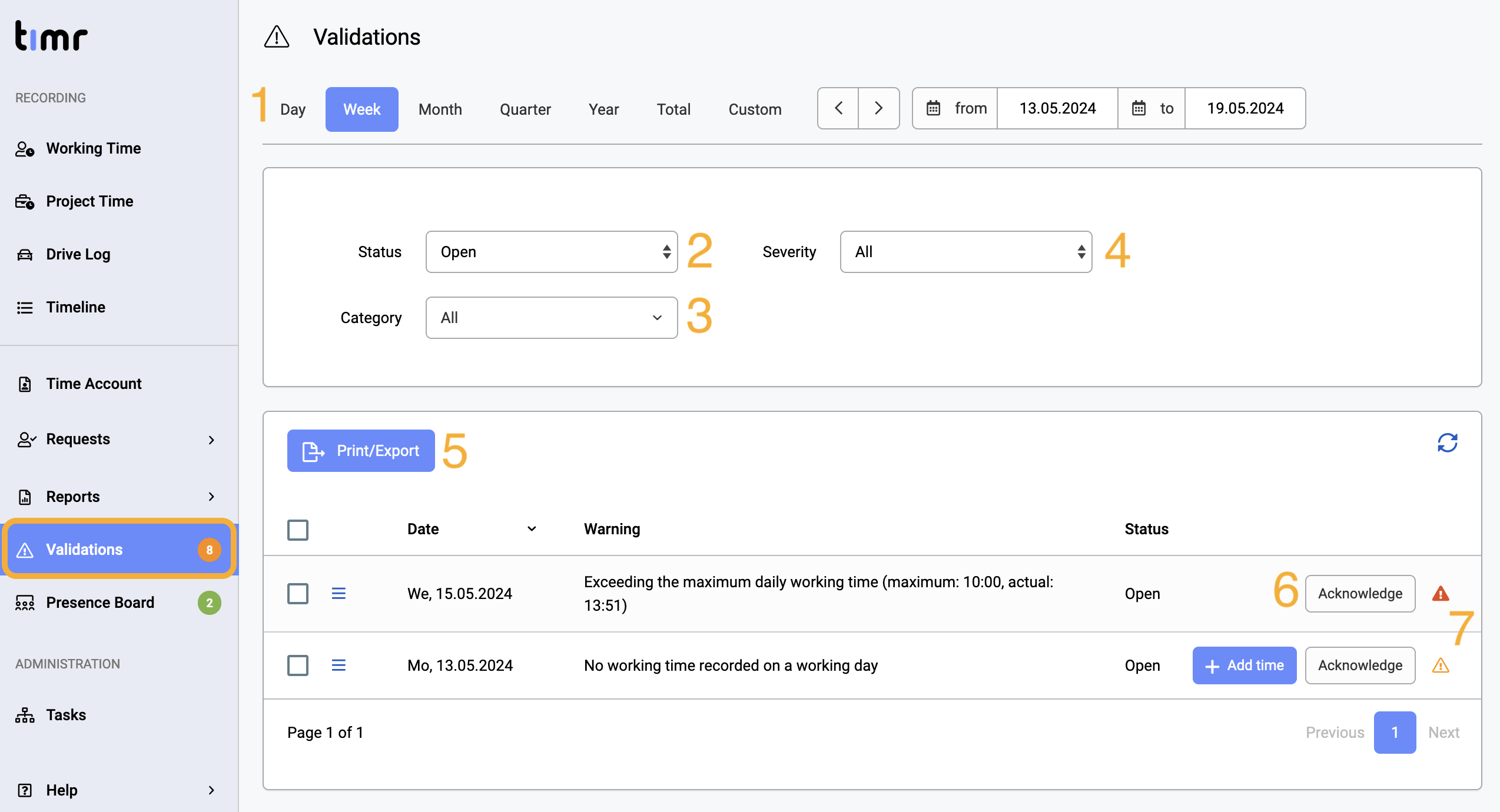
Task: Toggle Date column sort chevron
Action: click(532, 529)
